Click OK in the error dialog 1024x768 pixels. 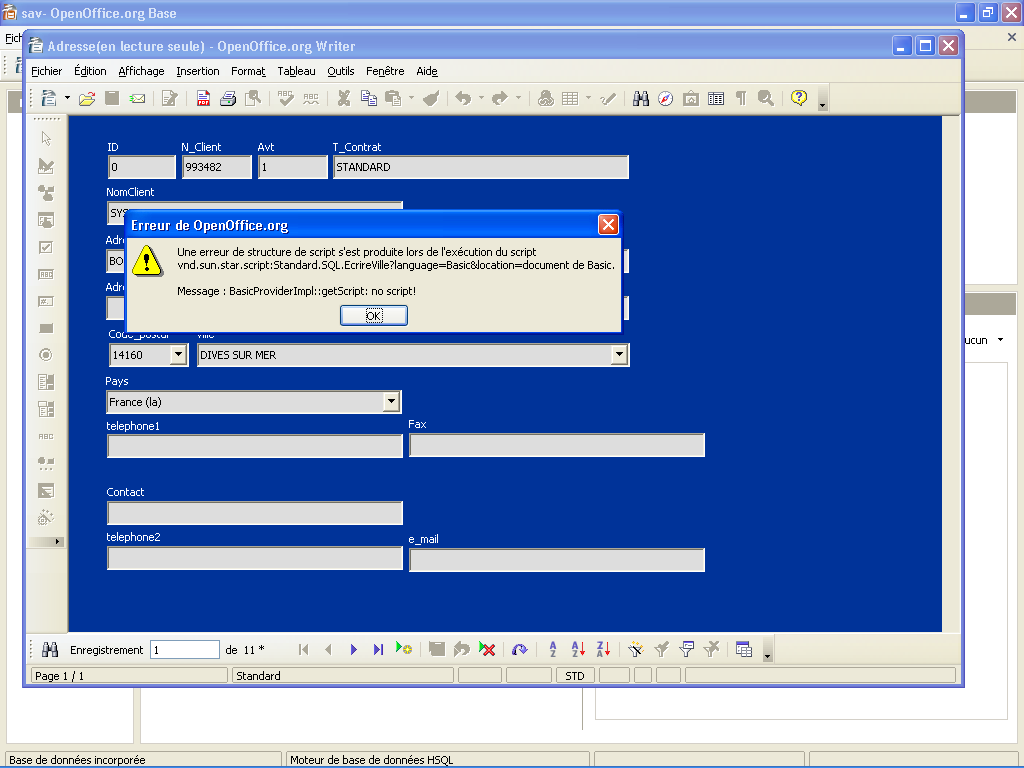click(x=374, y=315)
